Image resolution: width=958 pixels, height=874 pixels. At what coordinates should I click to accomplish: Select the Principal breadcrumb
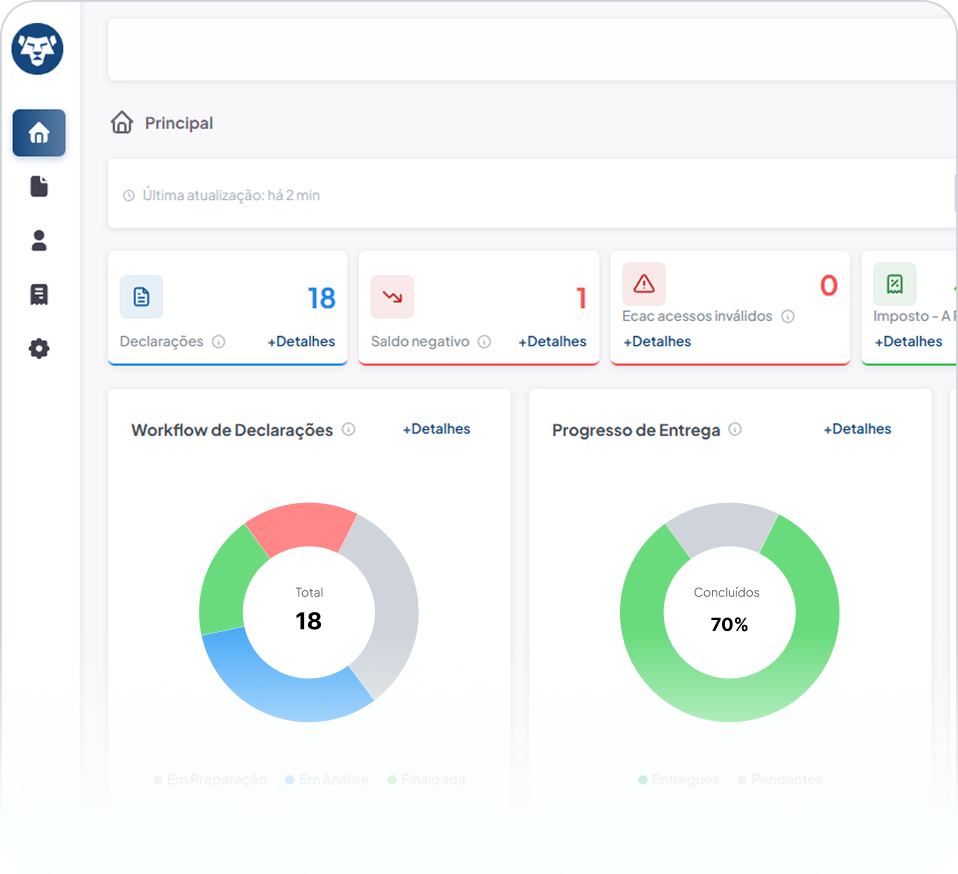pos(178,123)
